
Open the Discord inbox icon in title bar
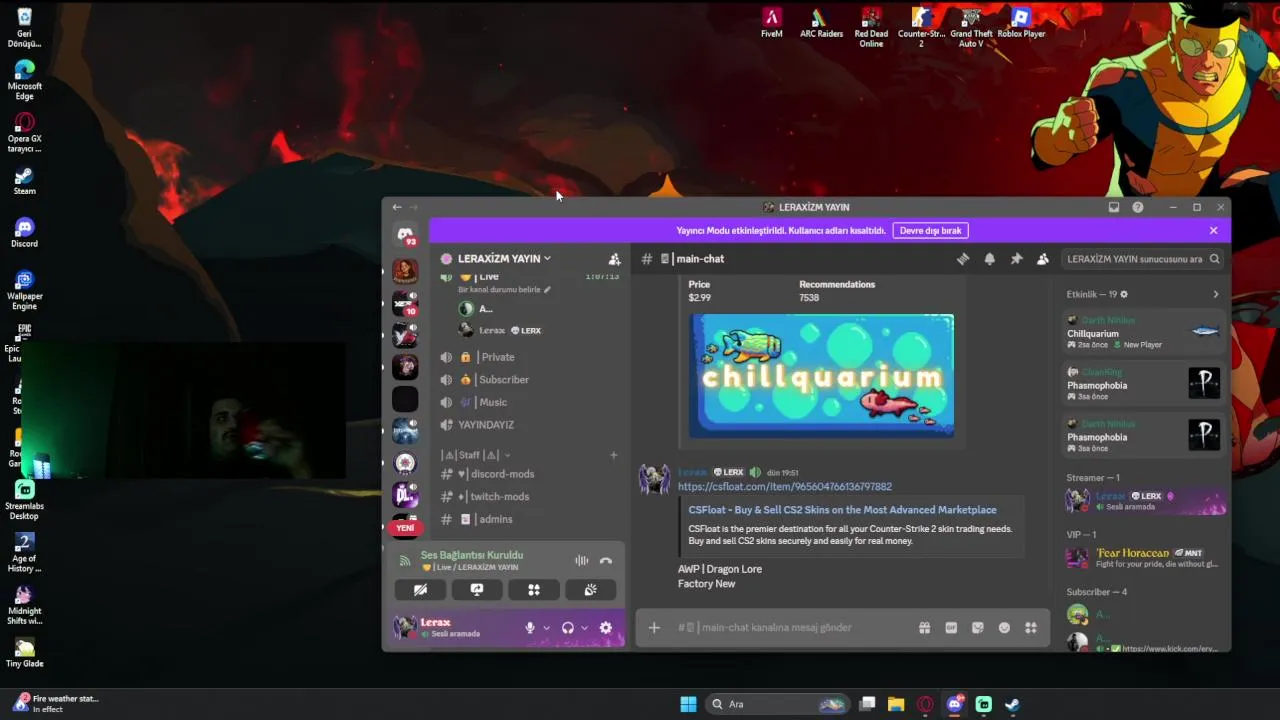(1113, 207)
